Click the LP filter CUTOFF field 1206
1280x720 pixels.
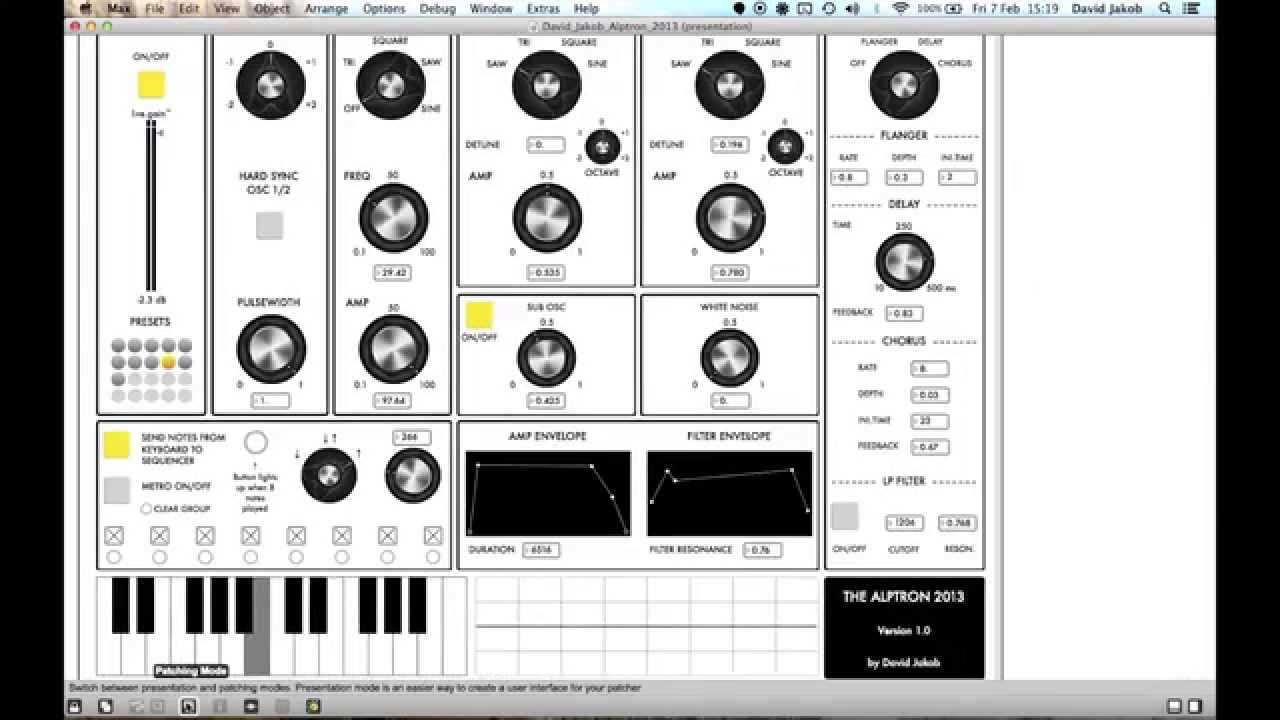coord(904,523)
